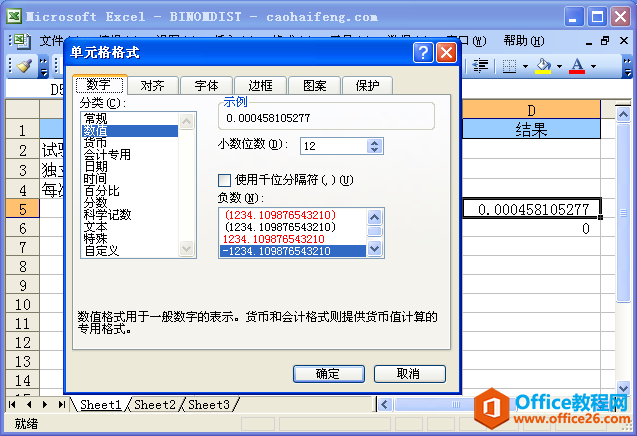This screenshot has width=637, height=436.
Task: Click the worksheet's vertical scroll-down arrow
Action: [623, 387]
